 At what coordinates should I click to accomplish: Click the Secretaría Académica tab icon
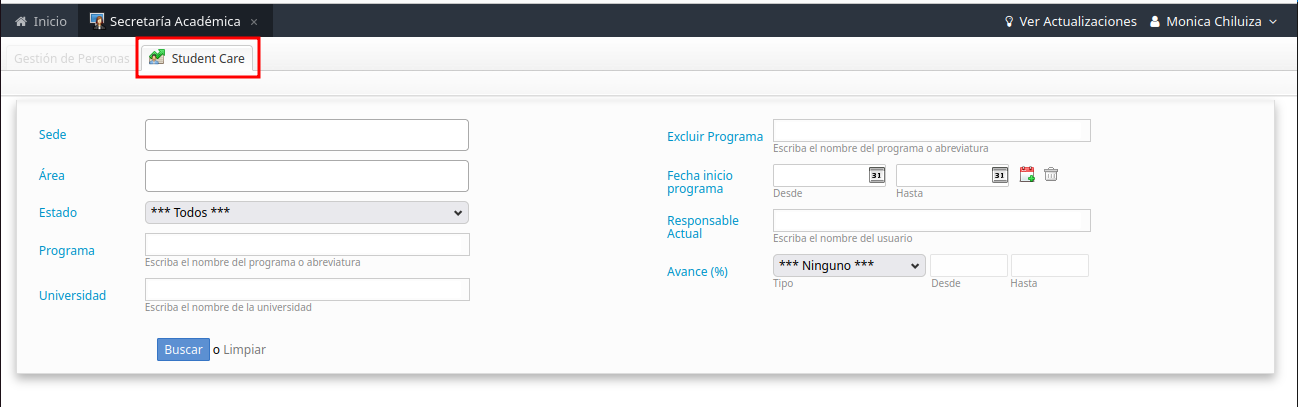click(97, 21)
